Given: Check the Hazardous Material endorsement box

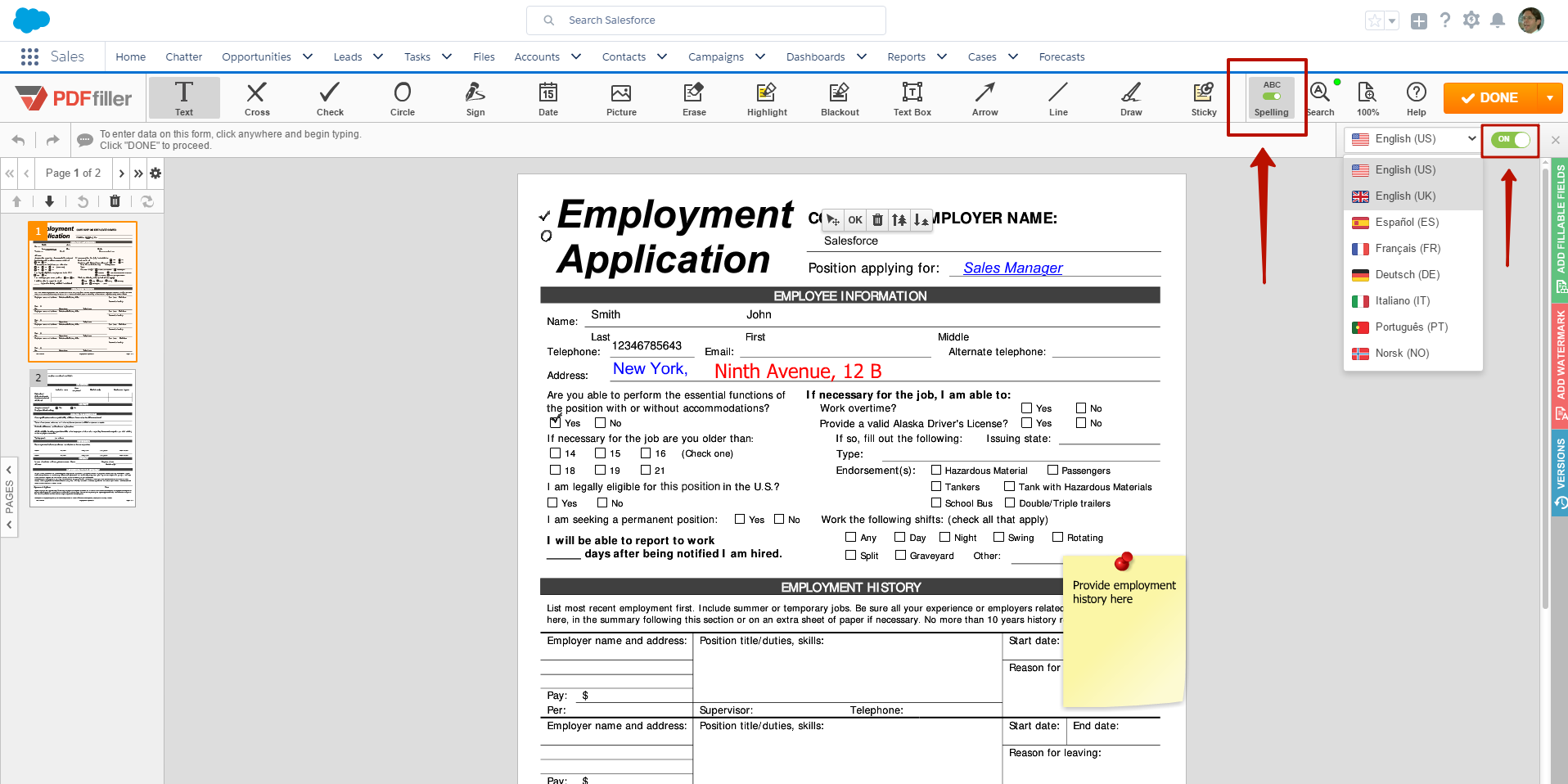Looking at the screenshot, I should click(936, 470).
